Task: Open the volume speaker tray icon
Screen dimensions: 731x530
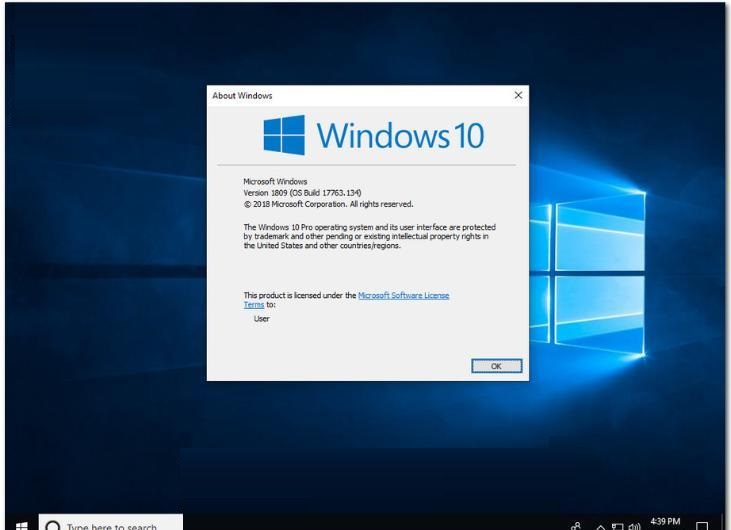Action: 634,527
